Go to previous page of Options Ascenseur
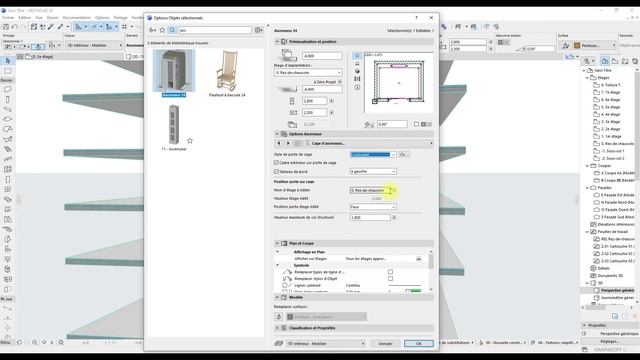The height and width of the screenshot is (360, 640). (x=279, y=143)
